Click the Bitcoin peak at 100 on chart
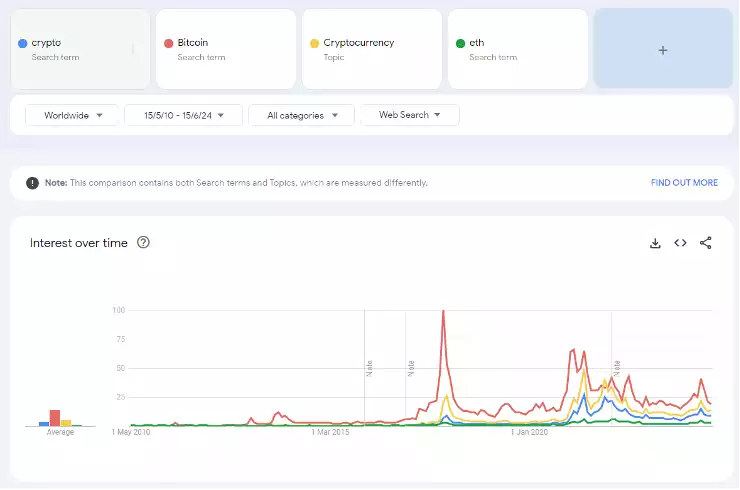Viewport: 740px width, 490px height. pyautogui.click(x=443, y=311)
